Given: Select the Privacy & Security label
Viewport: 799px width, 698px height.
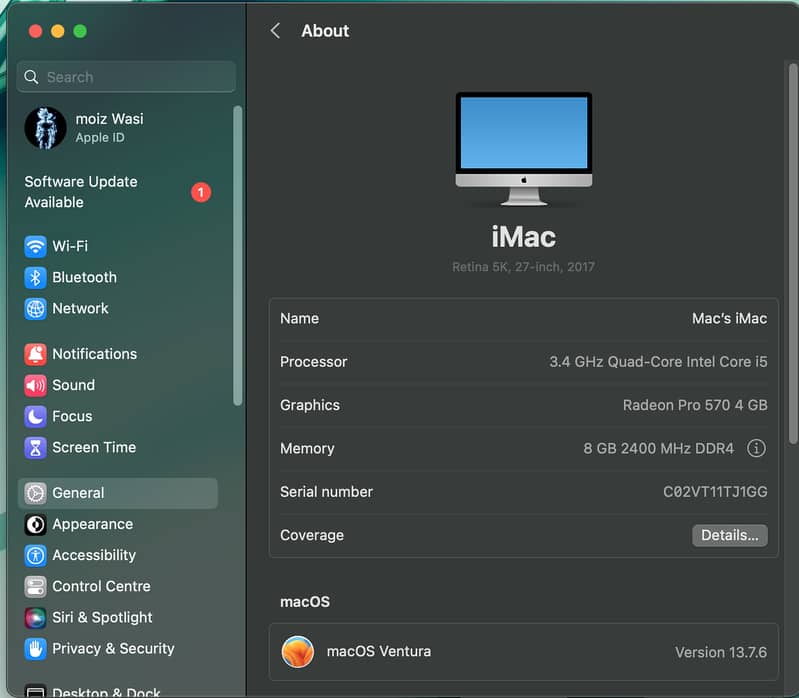Looking at the screenshot, I should click(x=113, y=648).
